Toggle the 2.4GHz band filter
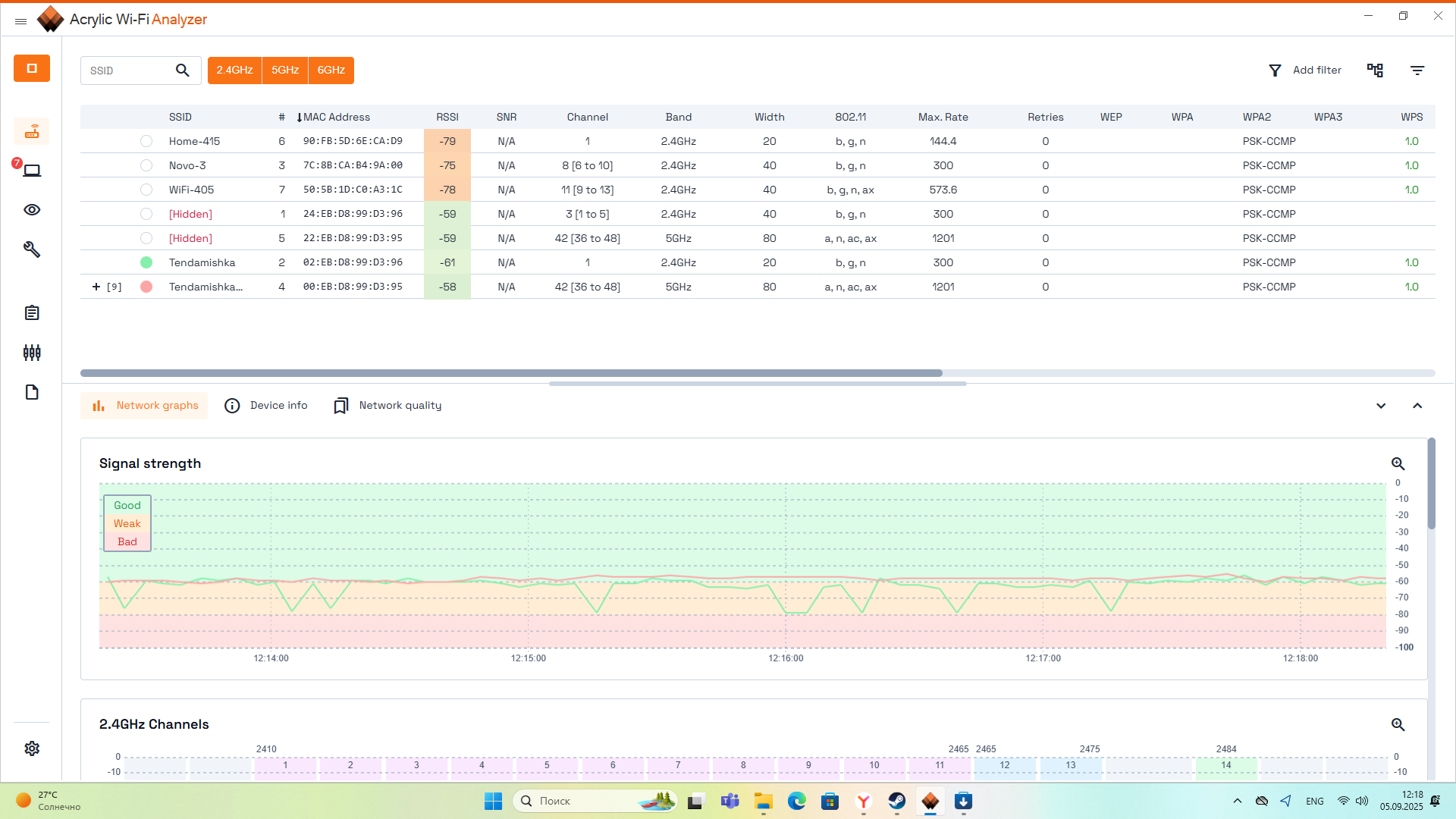1456x819 pixels. point(234,70)
